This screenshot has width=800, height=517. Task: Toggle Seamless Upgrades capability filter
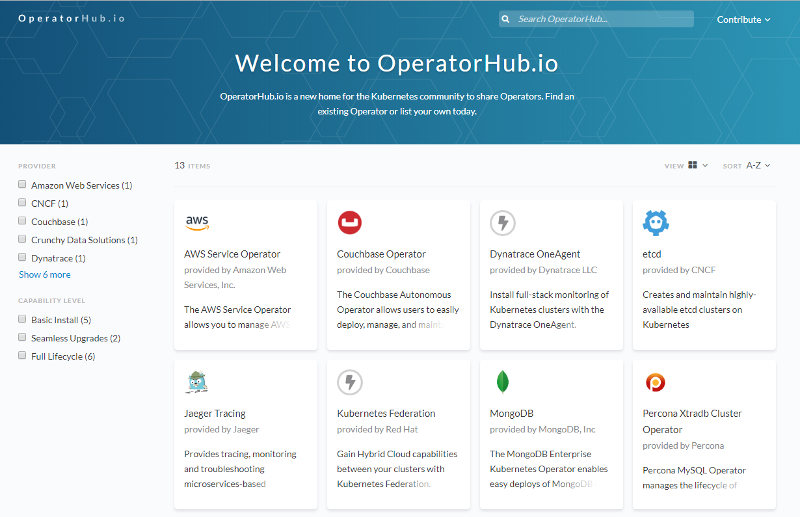(22, 337)
